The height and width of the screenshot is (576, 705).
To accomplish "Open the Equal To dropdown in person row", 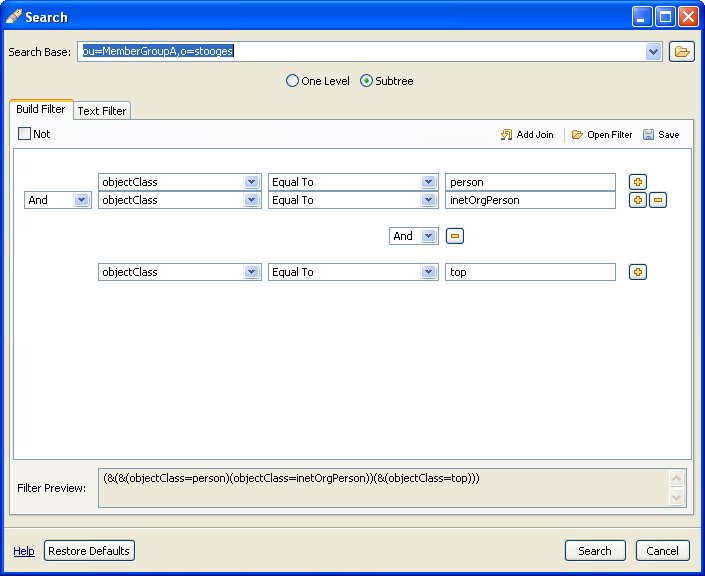I will (428, 182).
